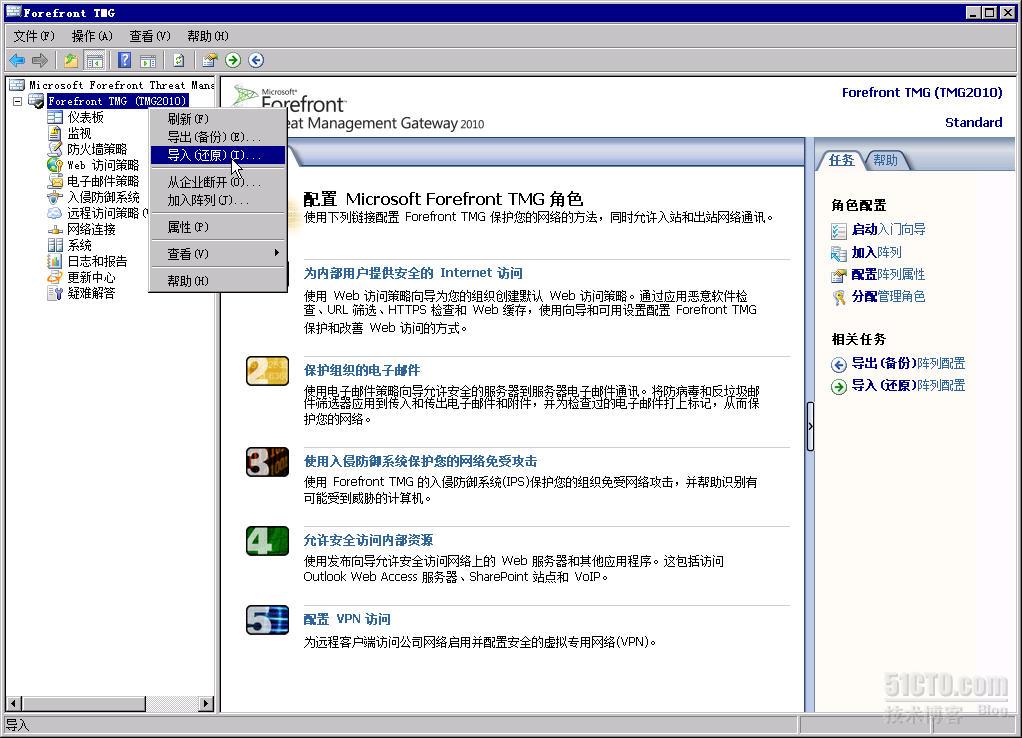The image size is (1022, 738).
Task: Choose 刷新(F) from the context menu
Action: point(218,119)
